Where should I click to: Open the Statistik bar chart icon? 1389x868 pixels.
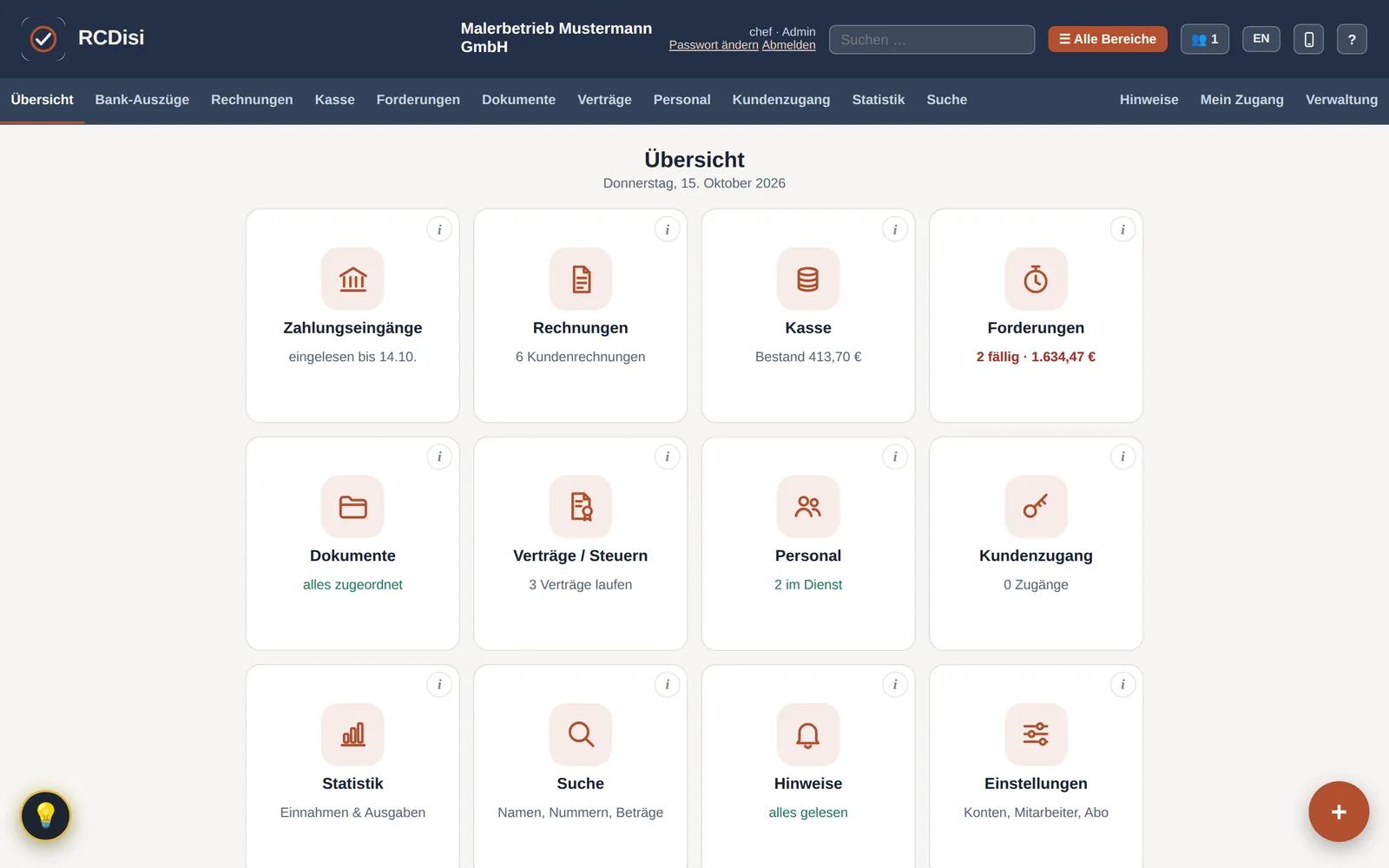[x=352, y=734]
